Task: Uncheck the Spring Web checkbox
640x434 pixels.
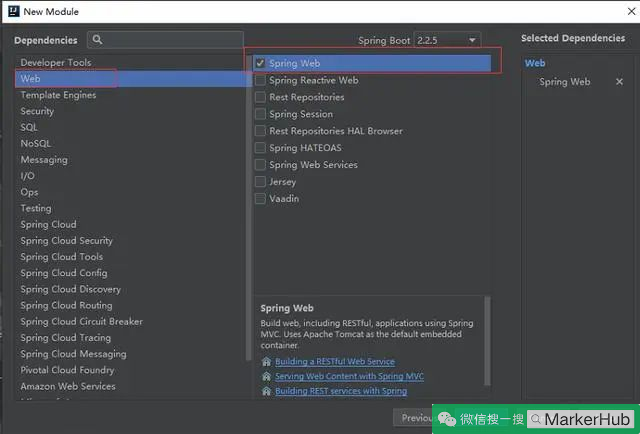Action: pos(260,63)
